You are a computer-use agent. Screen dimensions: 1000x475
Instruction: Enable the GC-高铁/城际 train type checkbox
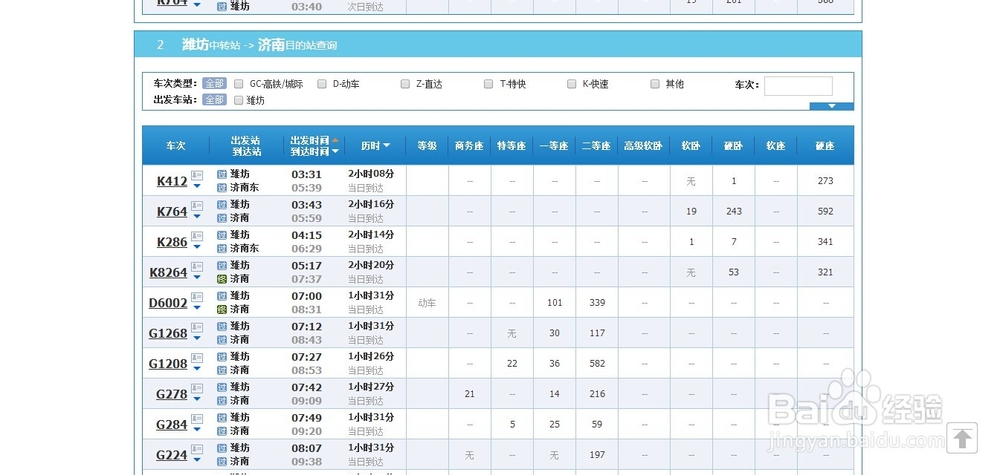click(239, 84)
